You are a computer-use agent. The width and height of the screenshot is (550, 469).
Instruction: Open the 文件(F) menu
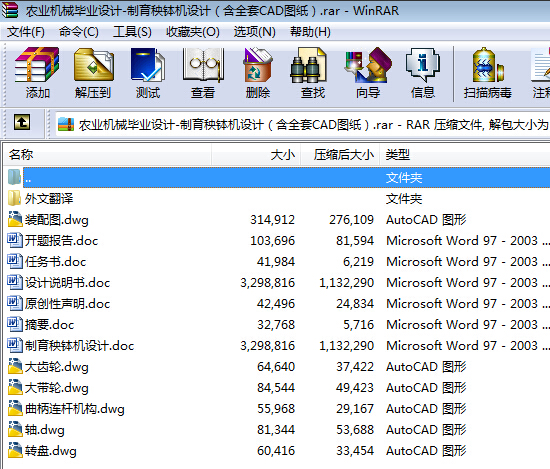[26, 32]
